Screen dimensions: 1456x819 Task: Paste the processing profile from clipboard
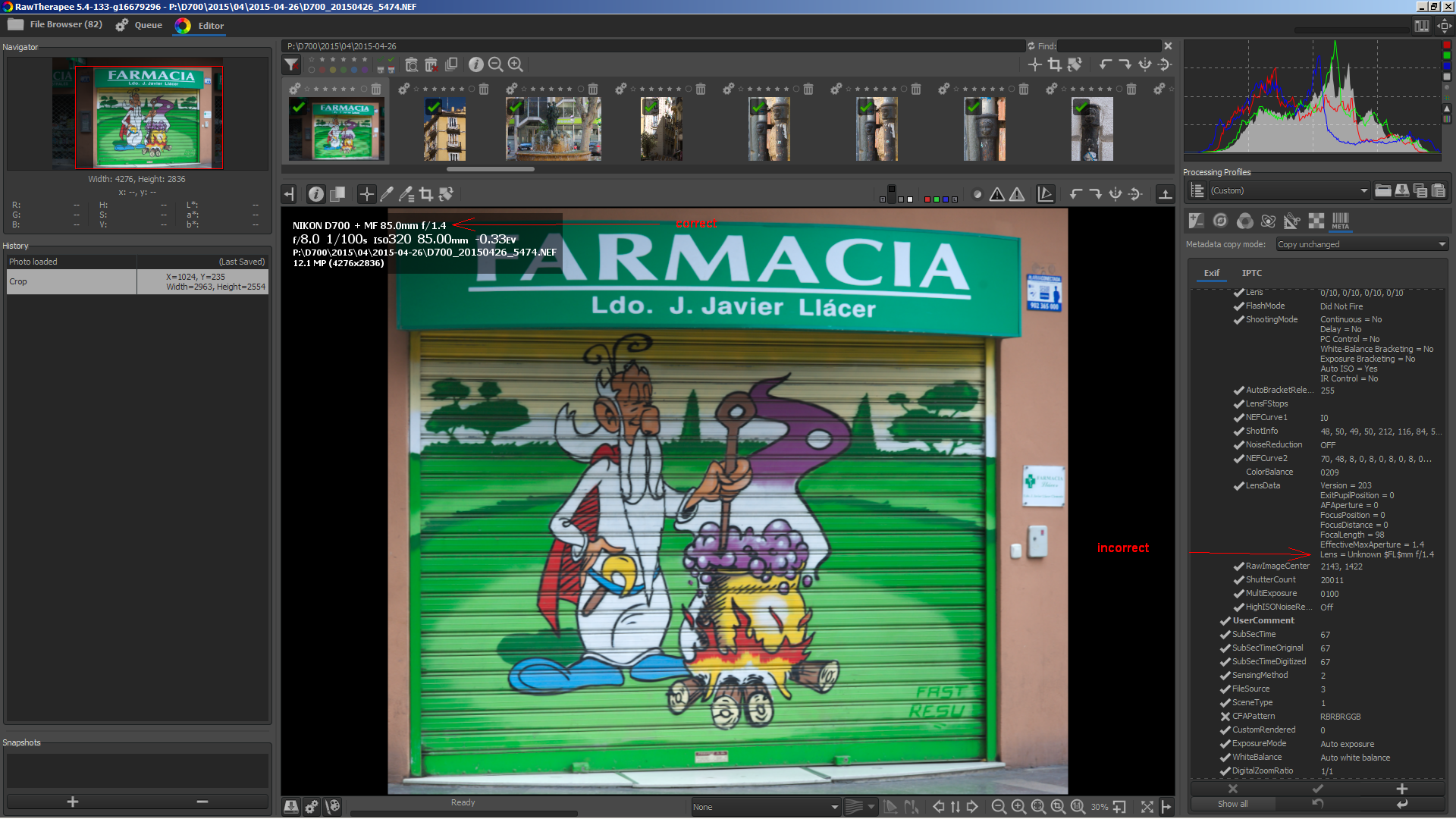[1439, 190]
